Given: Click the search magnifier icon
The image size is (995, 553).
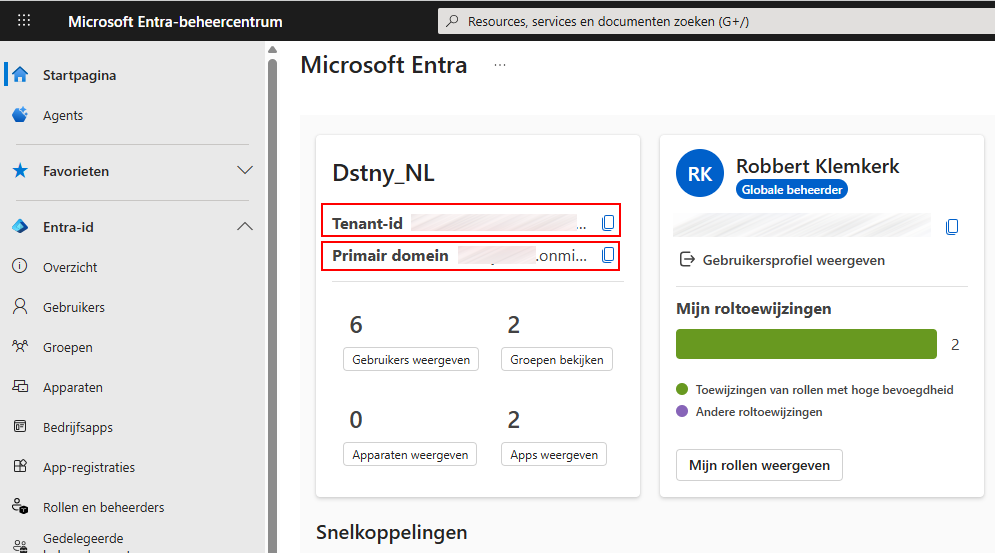Looking at the screenshot, I should click(452, 21).
